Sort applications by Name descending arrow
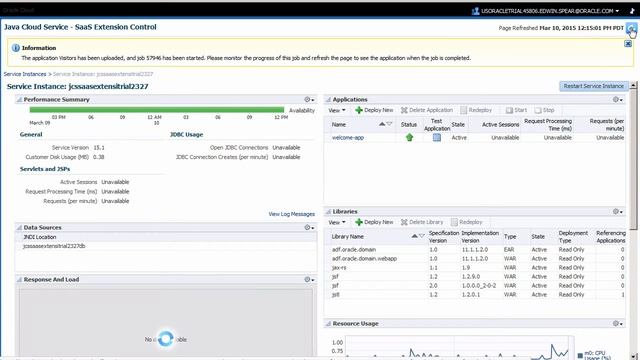Screen dimensions: 640x360 [x=389, y=124]
